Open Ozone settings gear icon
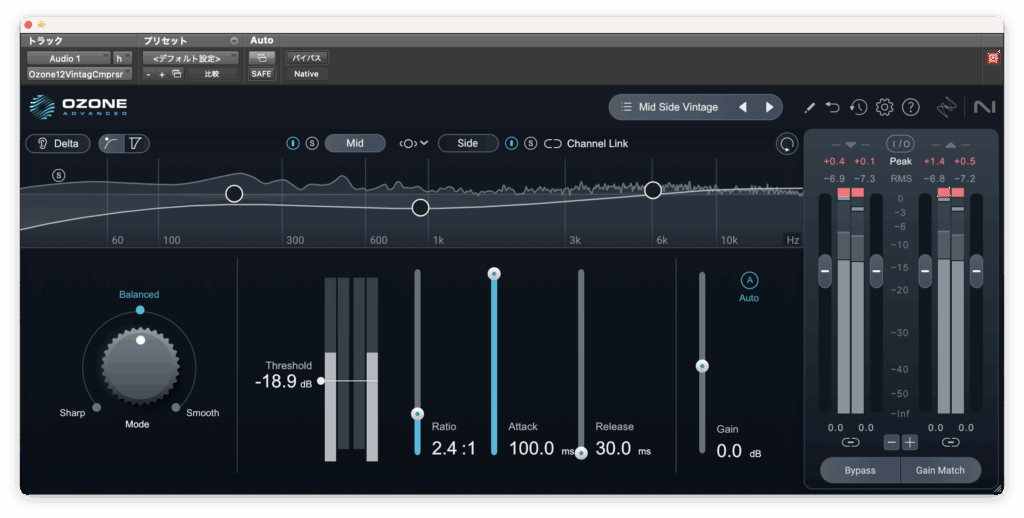 tap(884, 107)
